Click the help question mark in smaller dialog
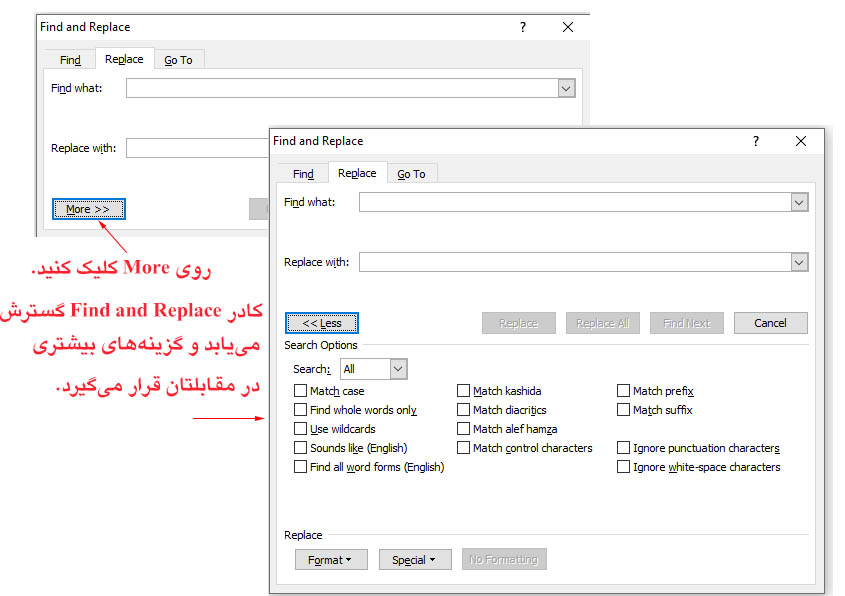The height and width of the screenshot is (596, 845). tap(522, 28)
